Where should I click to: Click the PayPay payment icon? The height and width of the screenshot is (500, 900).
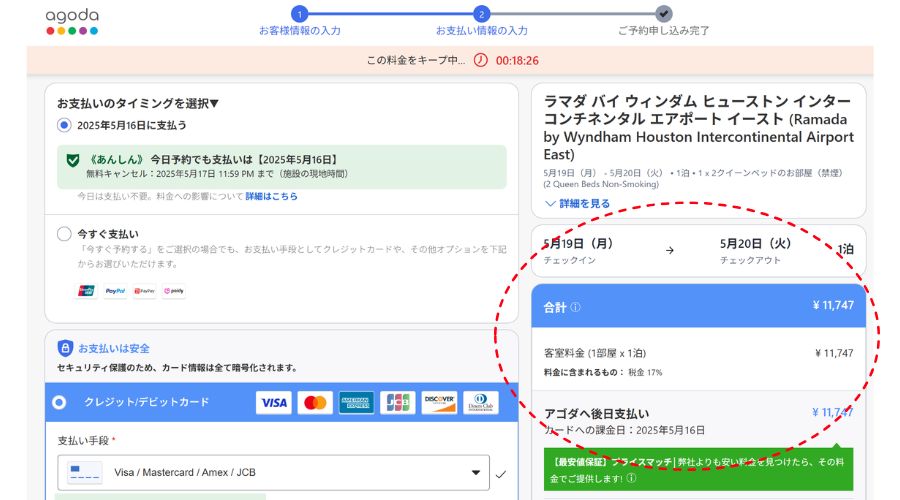pos(145,291)
